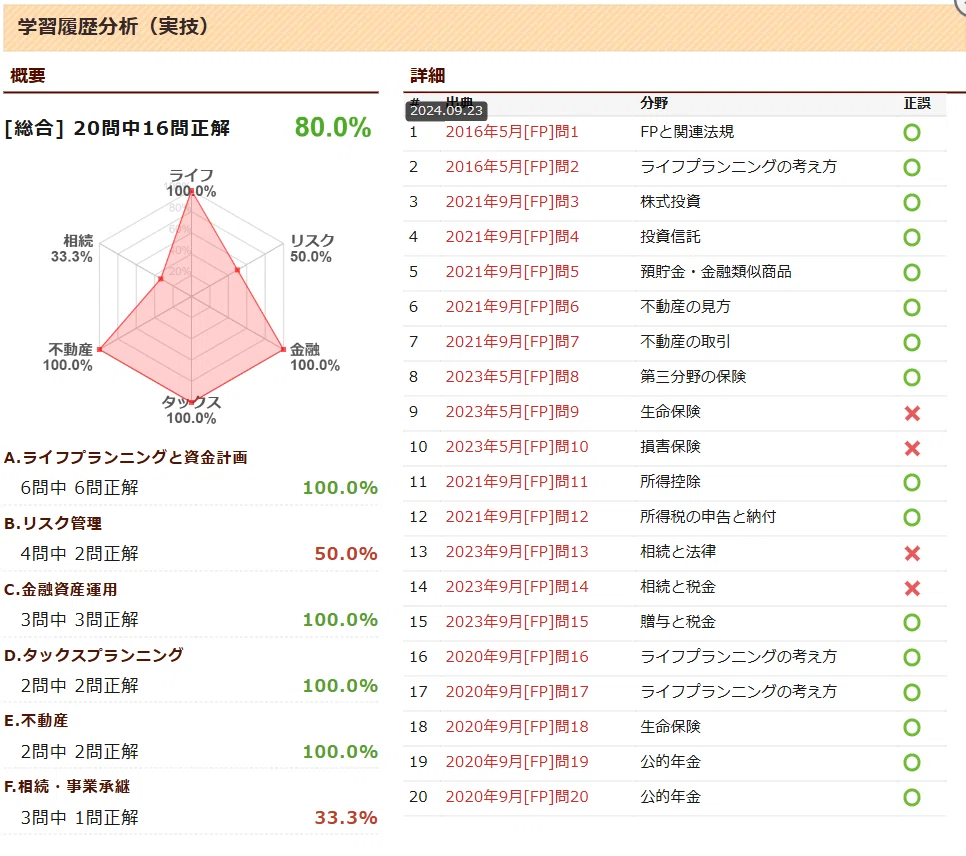The image size is (966, 856).
Task: Click the correct circle for 不動産の見方 row
Action: [912, 308]
